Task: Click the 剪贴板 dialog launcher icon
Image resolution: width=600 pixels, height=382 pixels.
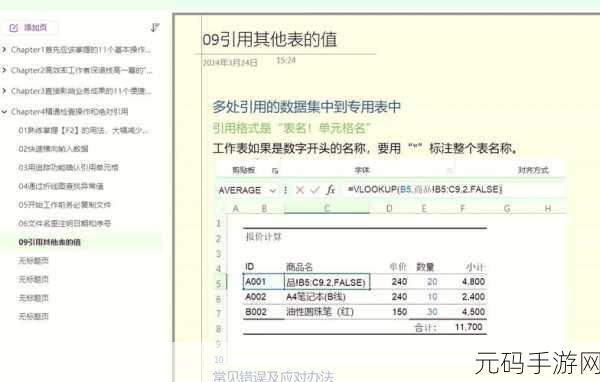Action: (x=275, y=171)
